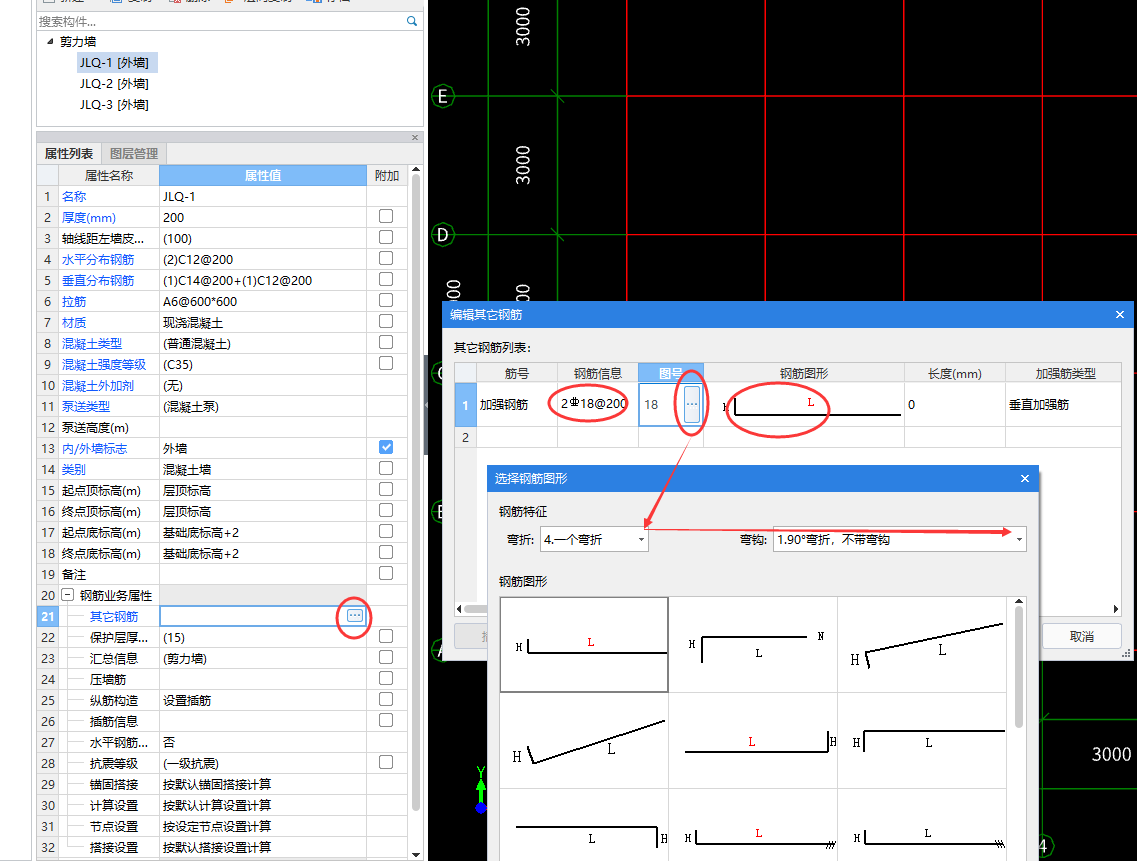Close the property list panel
Screen dimensions: 1137x861
tap(415, 137)
